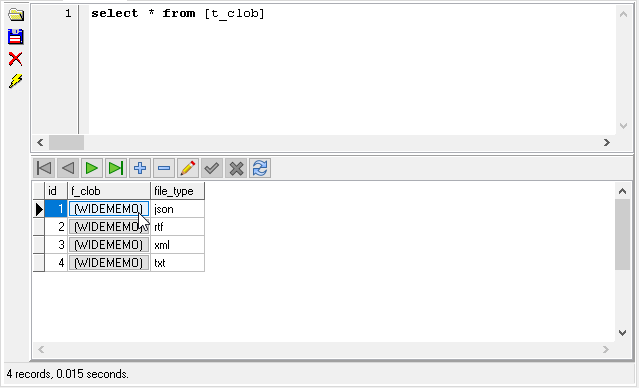The width and height of the screenshot is (639, 388).
Task: Execute query with lightning bolt icon
Action: click(16, 81)
